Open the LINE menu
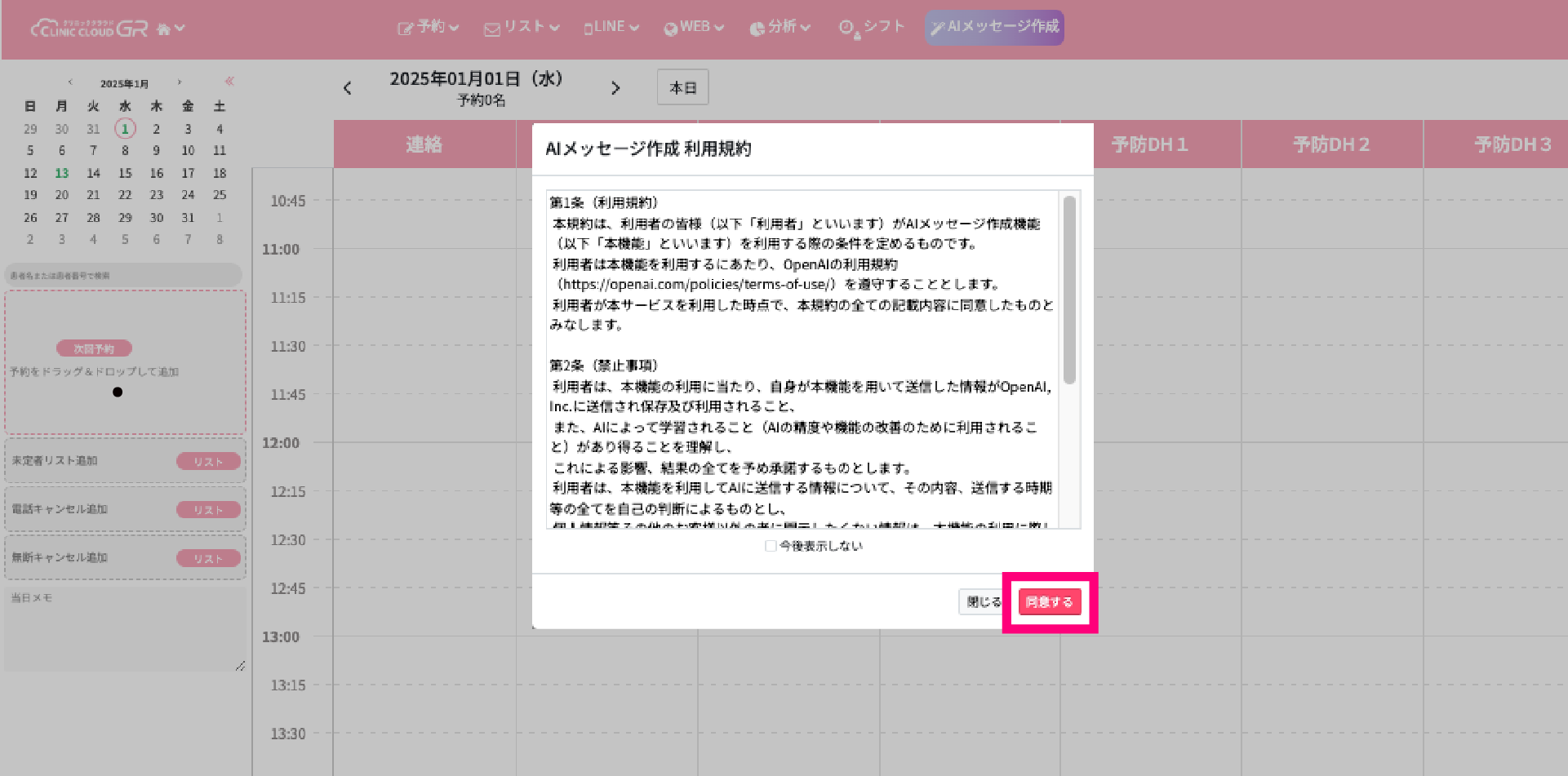 point(611,27)
